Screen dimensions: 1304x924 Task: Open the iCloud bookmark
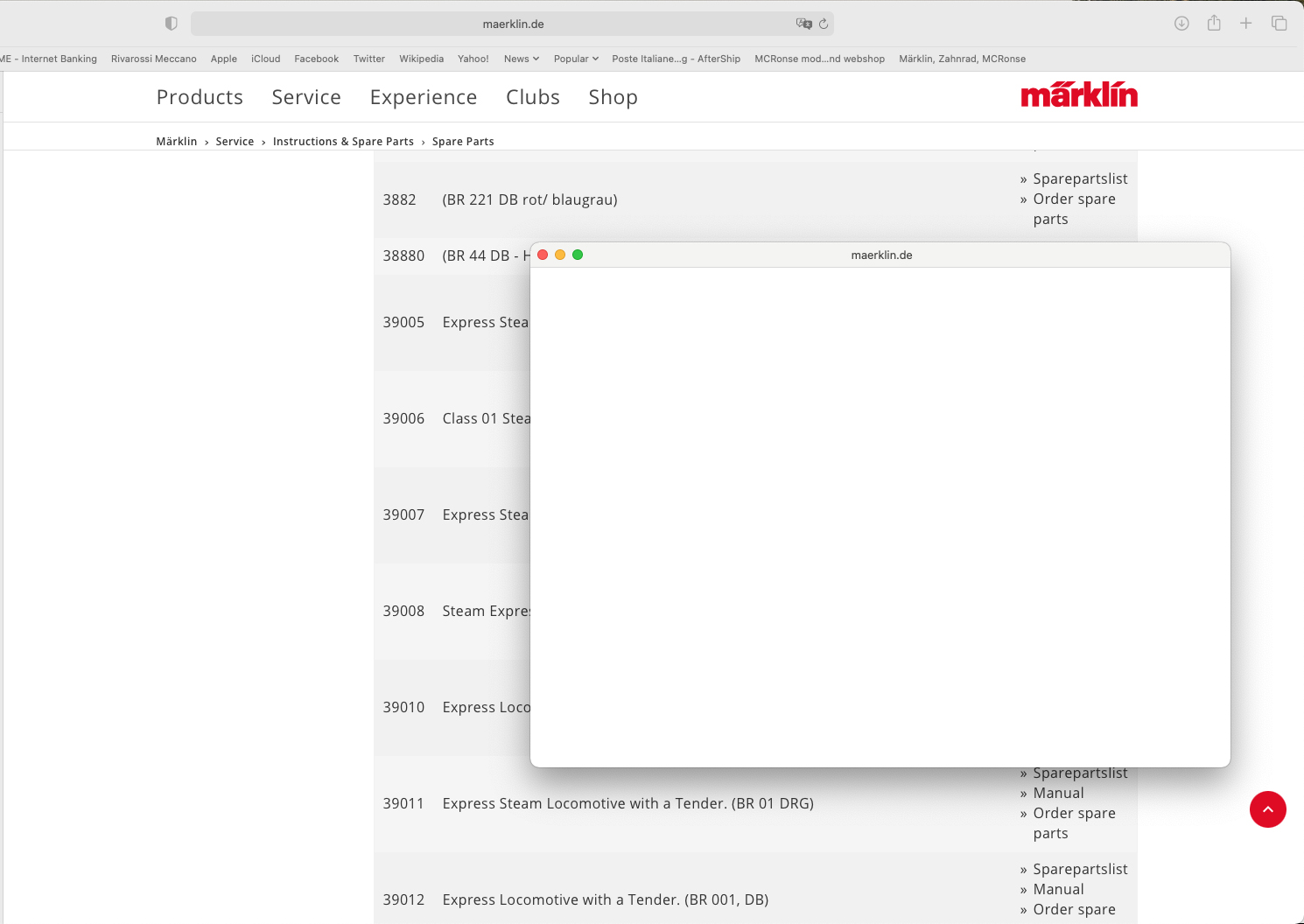click(266, 59)
